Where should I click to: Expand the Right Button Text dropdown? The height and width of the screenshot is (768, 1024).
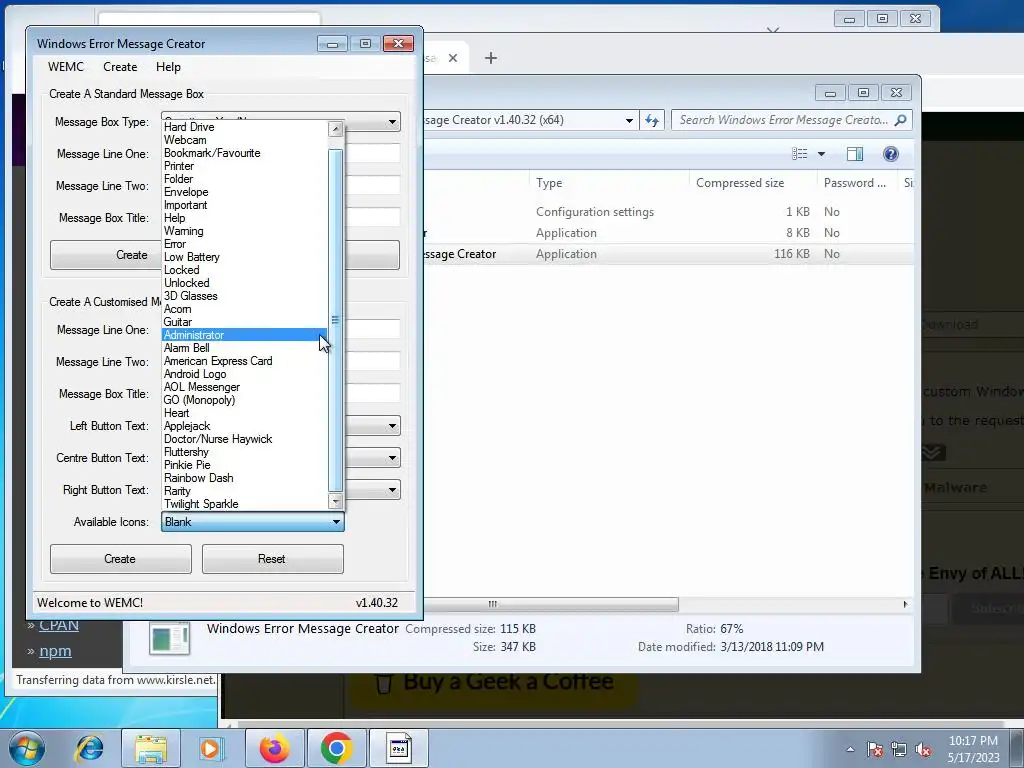coord(392,490)
